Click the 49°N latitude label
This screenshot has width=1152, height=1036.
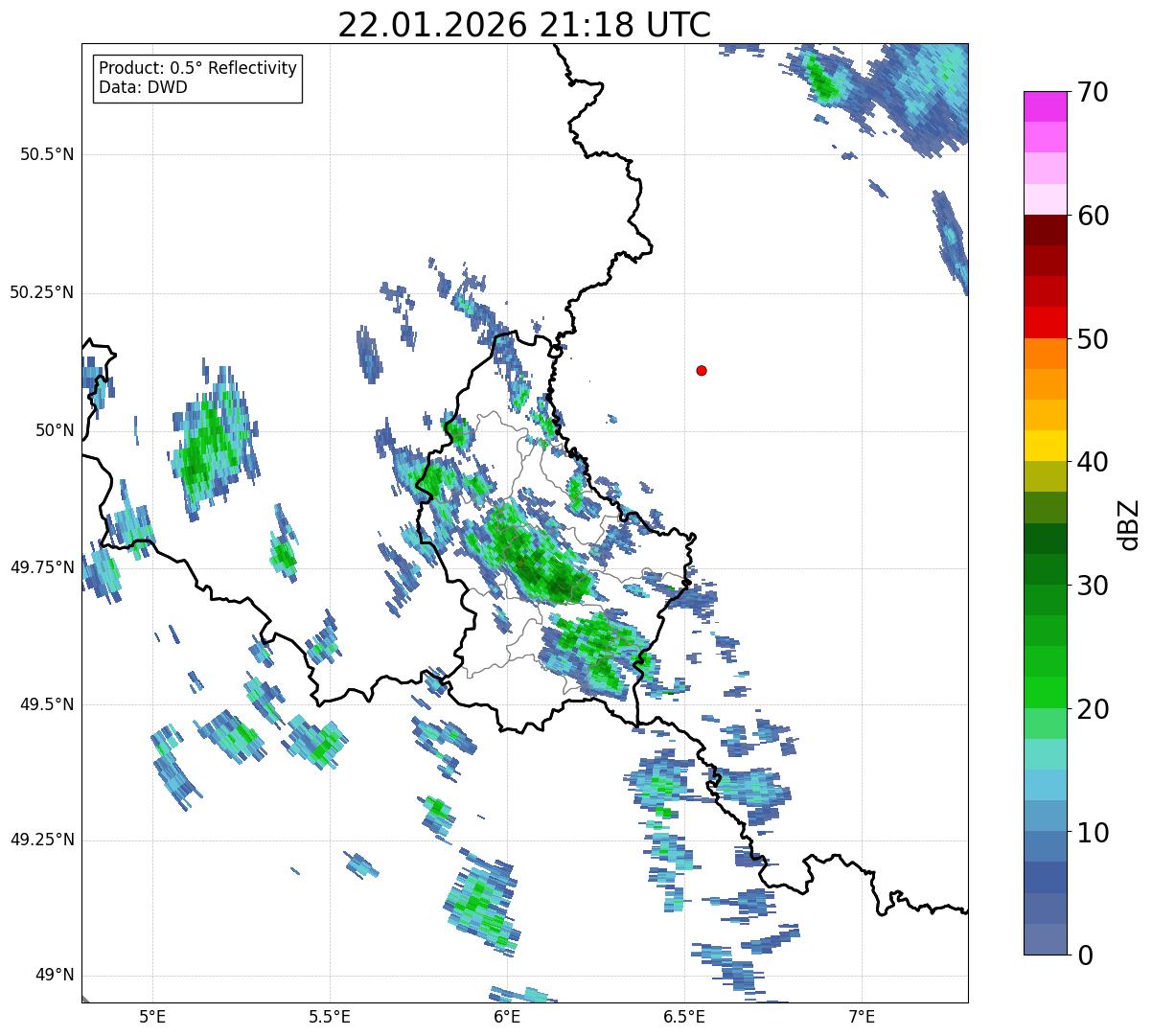pos(55,976)
